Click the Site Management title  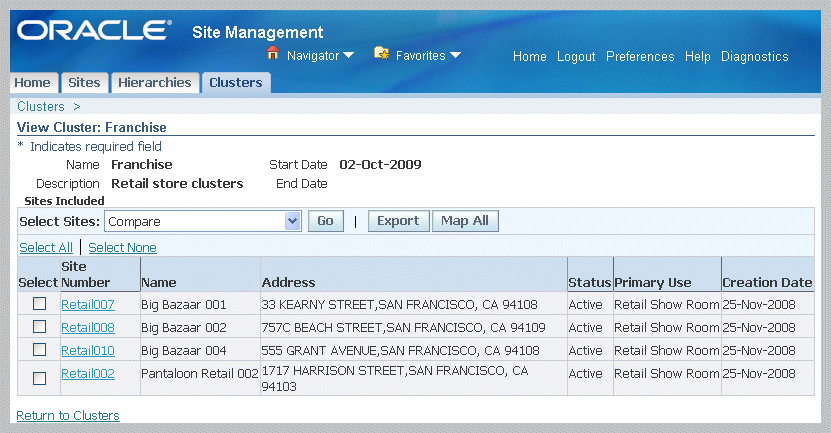(258, 32)
